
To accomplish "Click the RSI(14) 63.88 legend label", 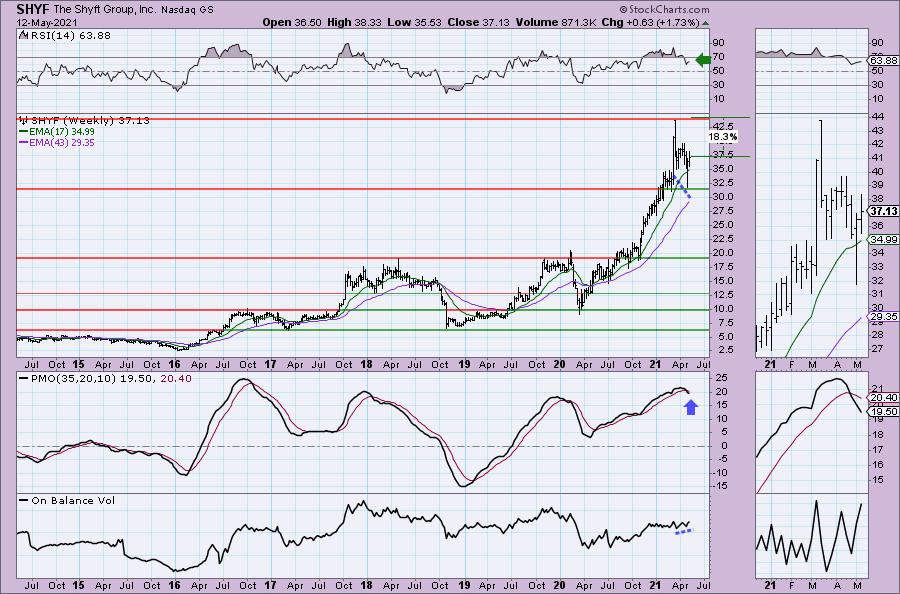I will pos(69,35).
